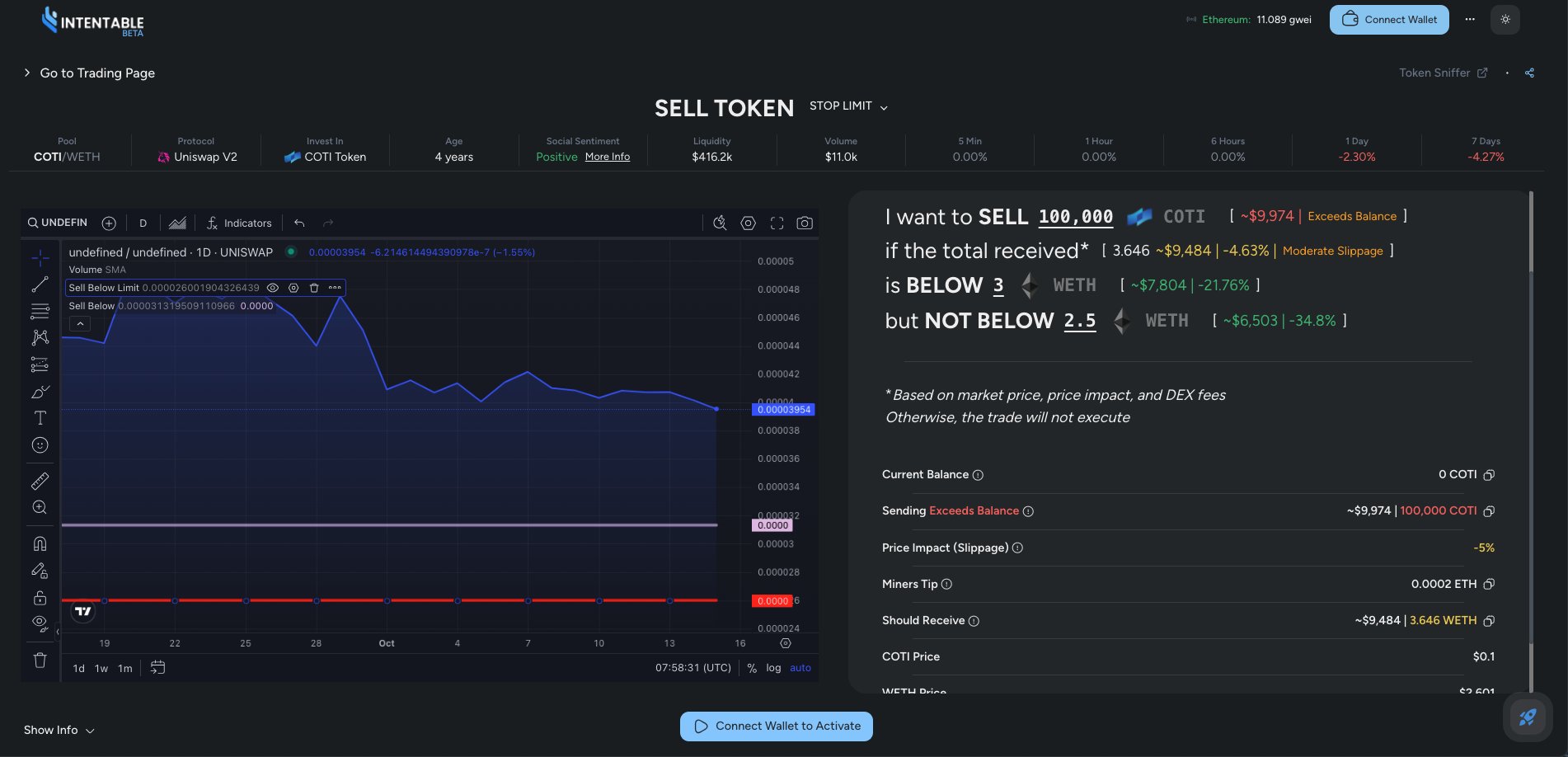Select the crosshair cursor tool
Screen dimensions: 1568x757
tap(40, 258)
